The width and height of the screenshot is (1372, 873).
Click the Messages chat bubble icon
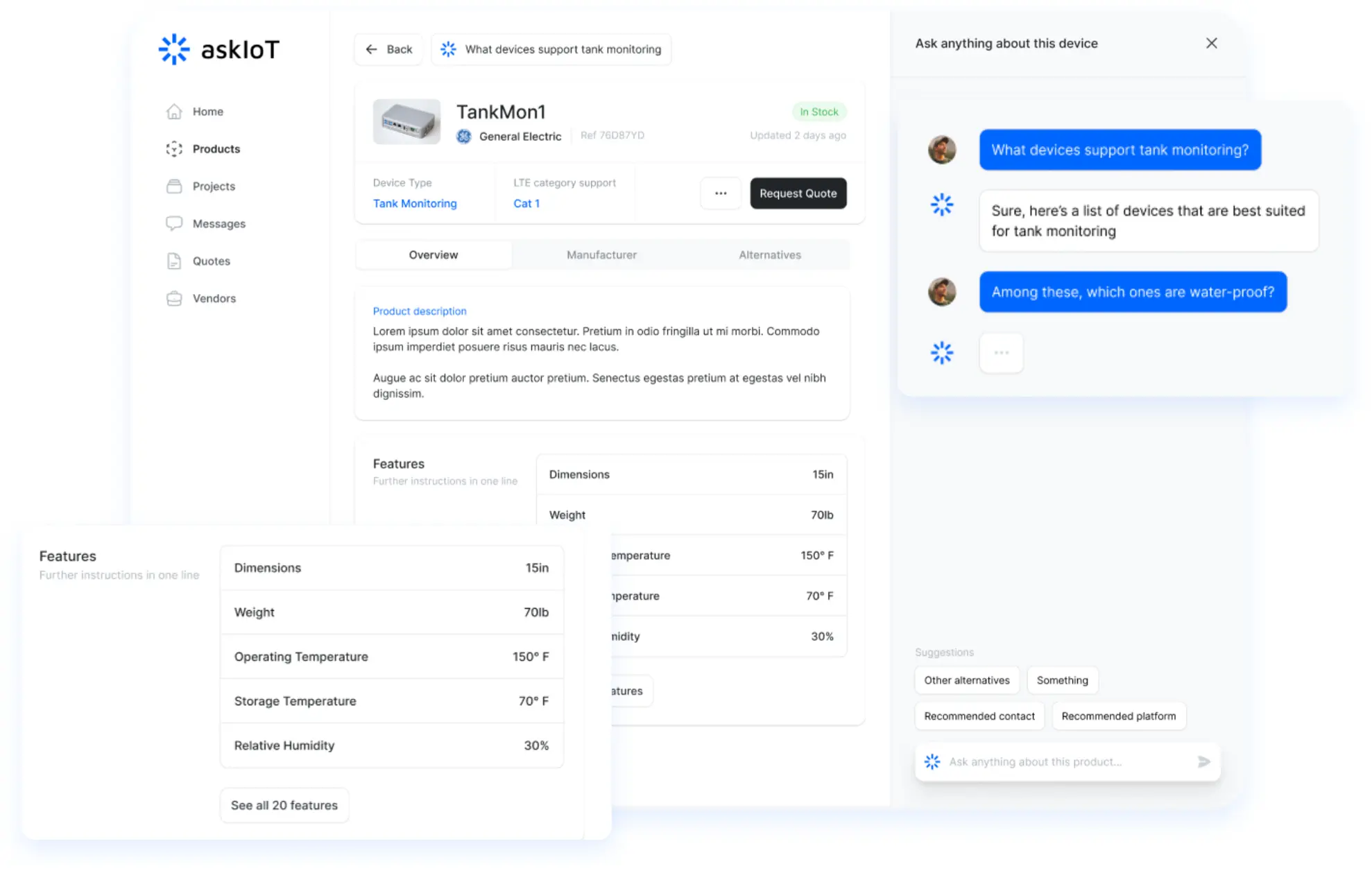tap(174, 223)
